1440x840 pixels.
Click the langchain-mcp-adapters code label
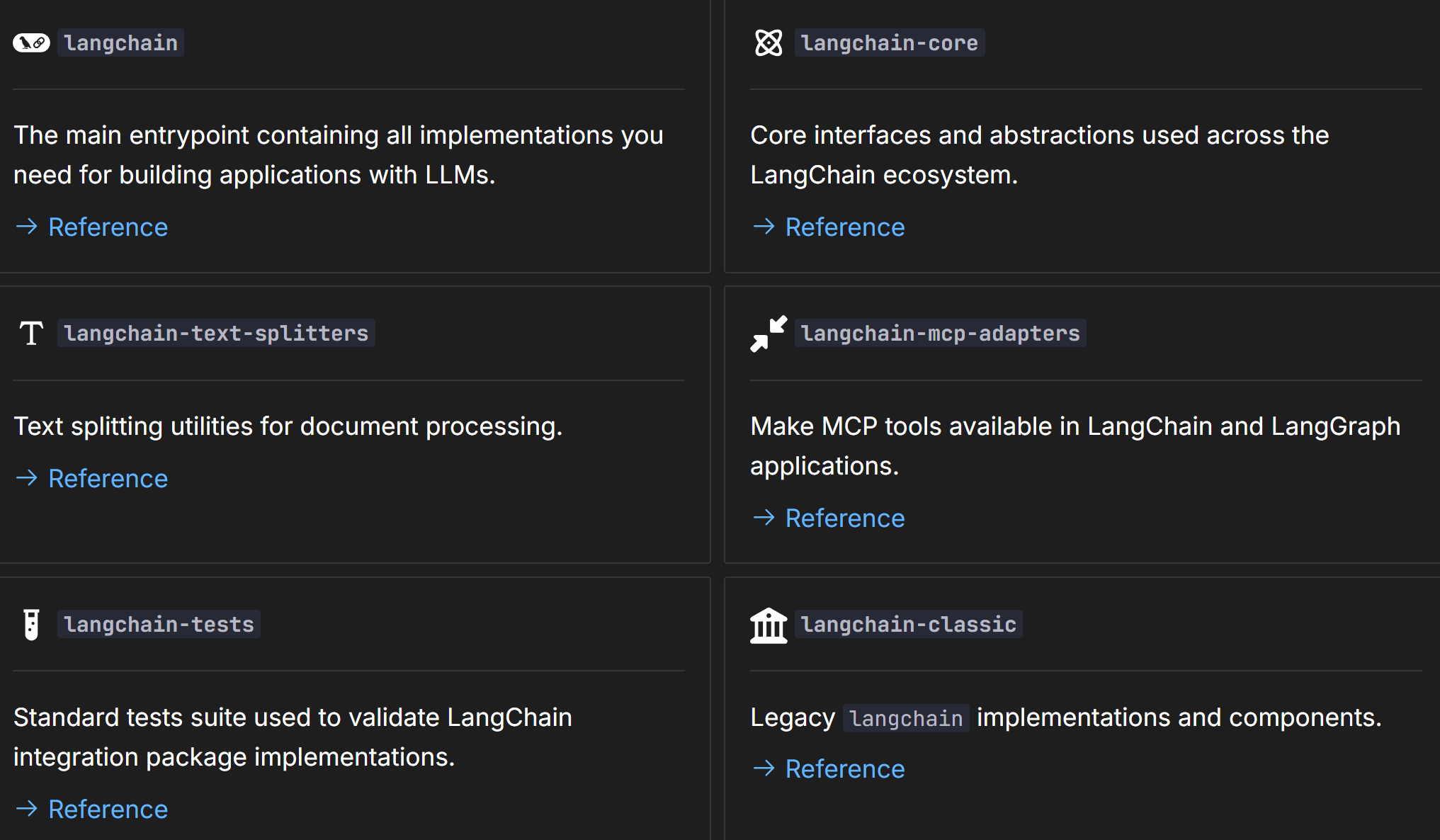941,334
